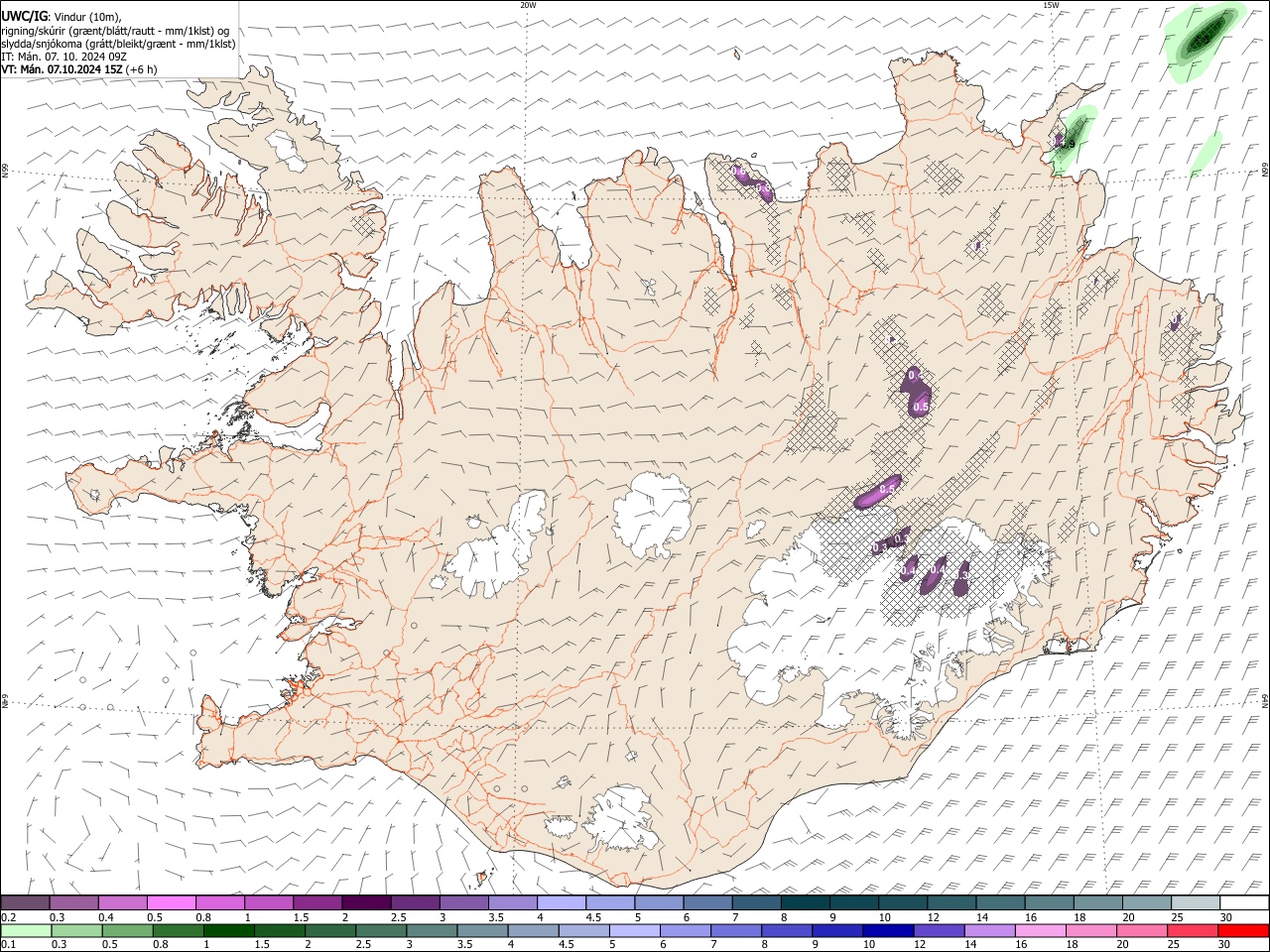Click the 'UWC/IG: Vindur (10m)' title text

[x=62, y=16]
